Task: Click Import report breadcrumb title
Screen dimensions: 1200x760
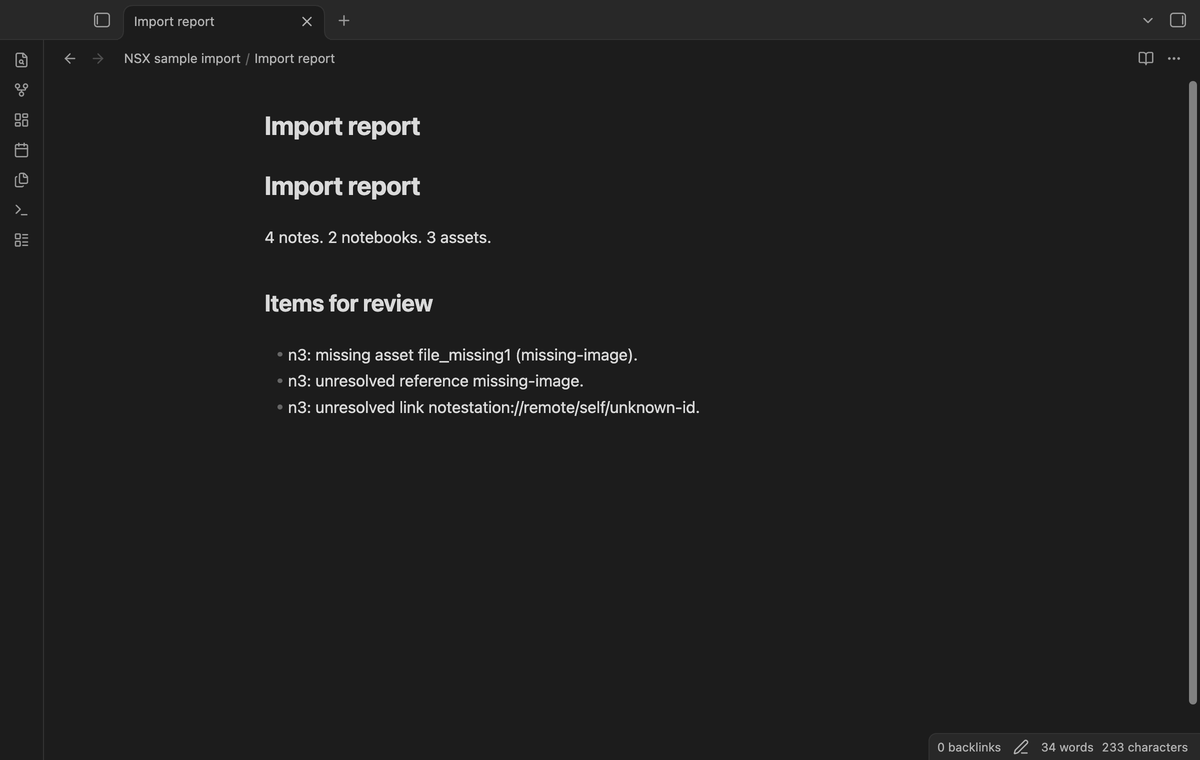Action: (x=294, y=58)
